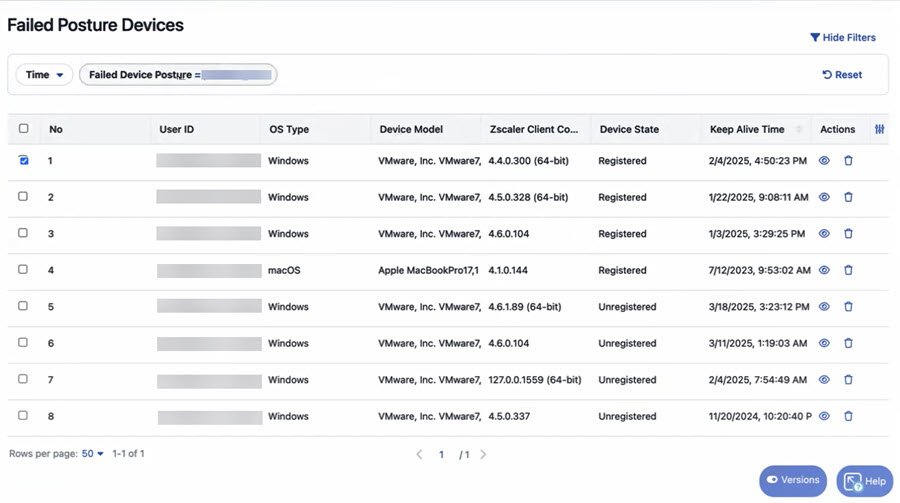Click the Hide Filters link
The height and width of the screenshot is (503, 900).
click(x=842, y=38)
